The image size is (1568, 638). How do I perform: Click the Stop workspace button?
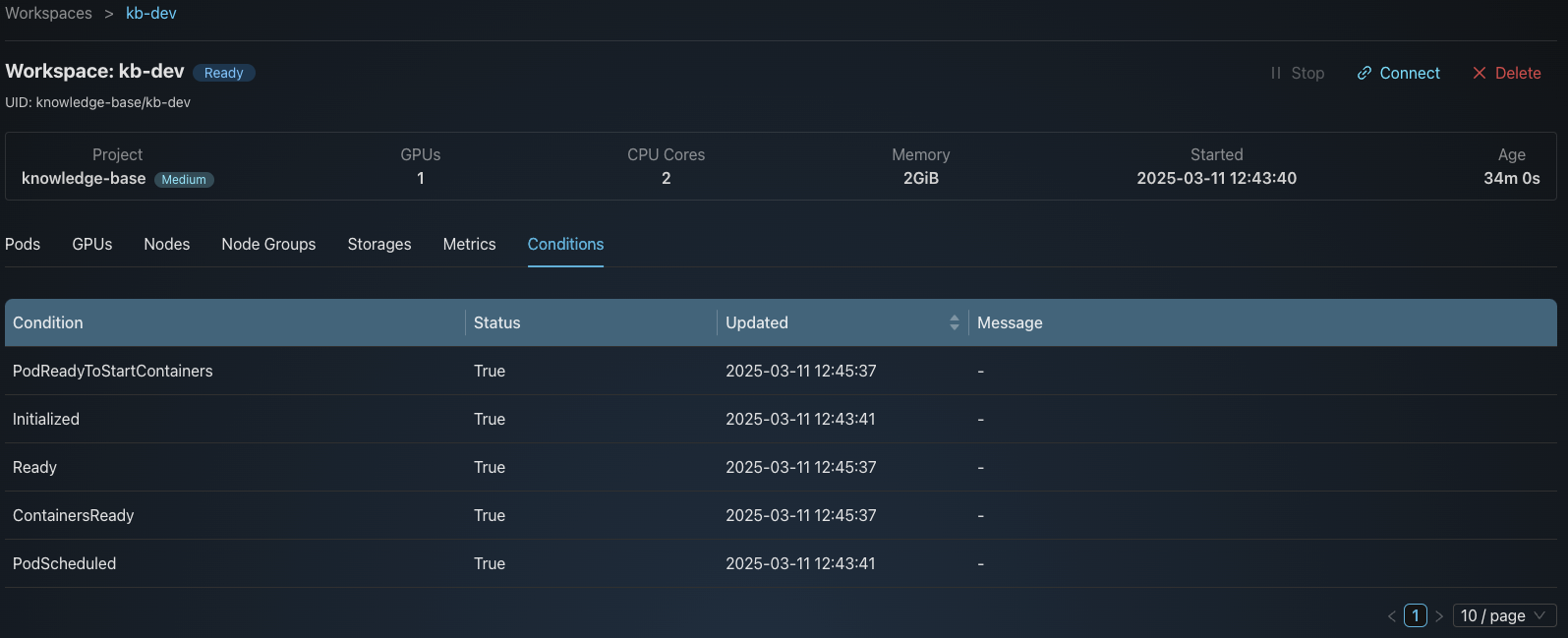(x=1297, y=73)
